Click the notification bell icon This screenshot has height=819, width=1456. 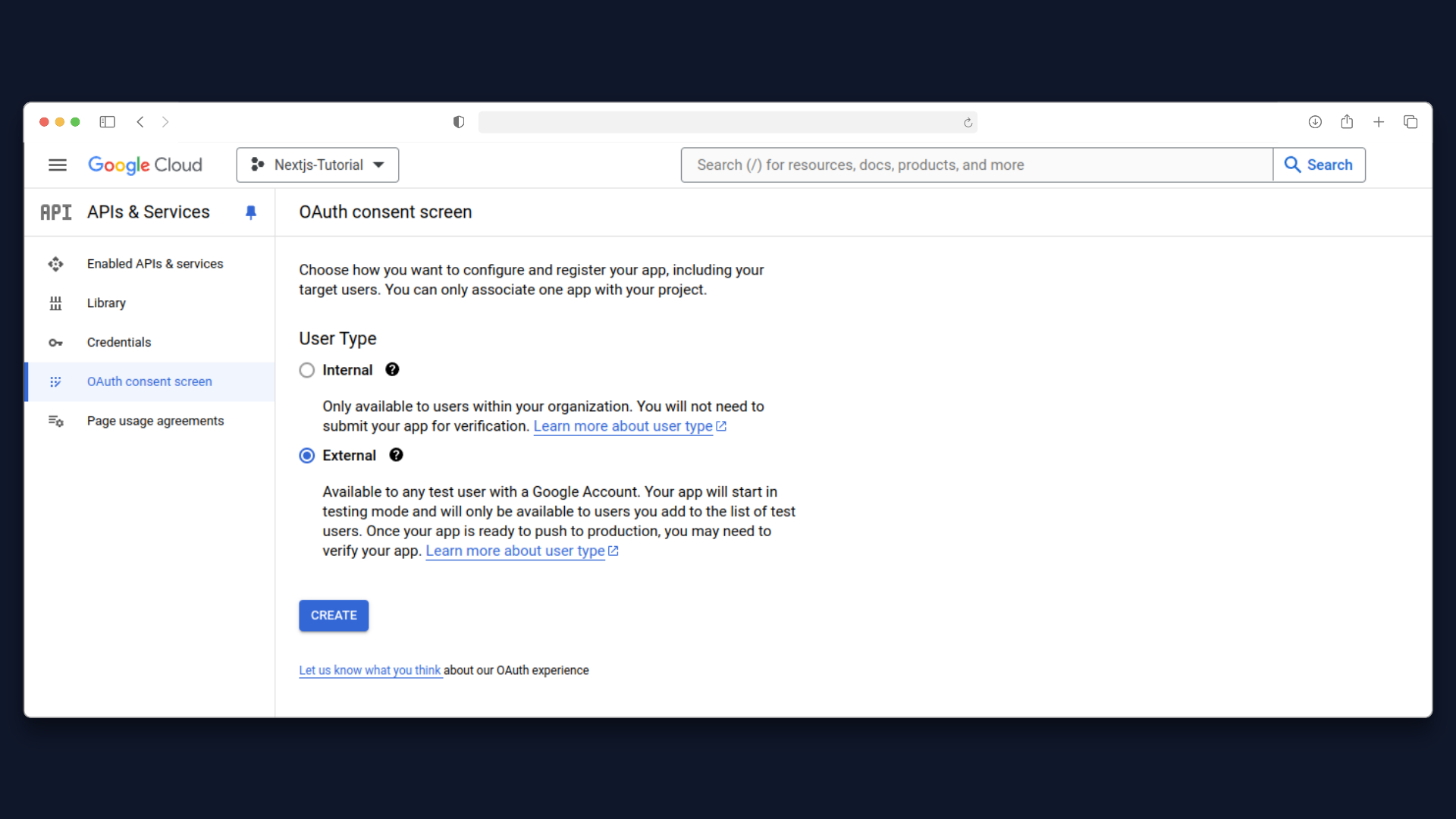pos(251,212)
